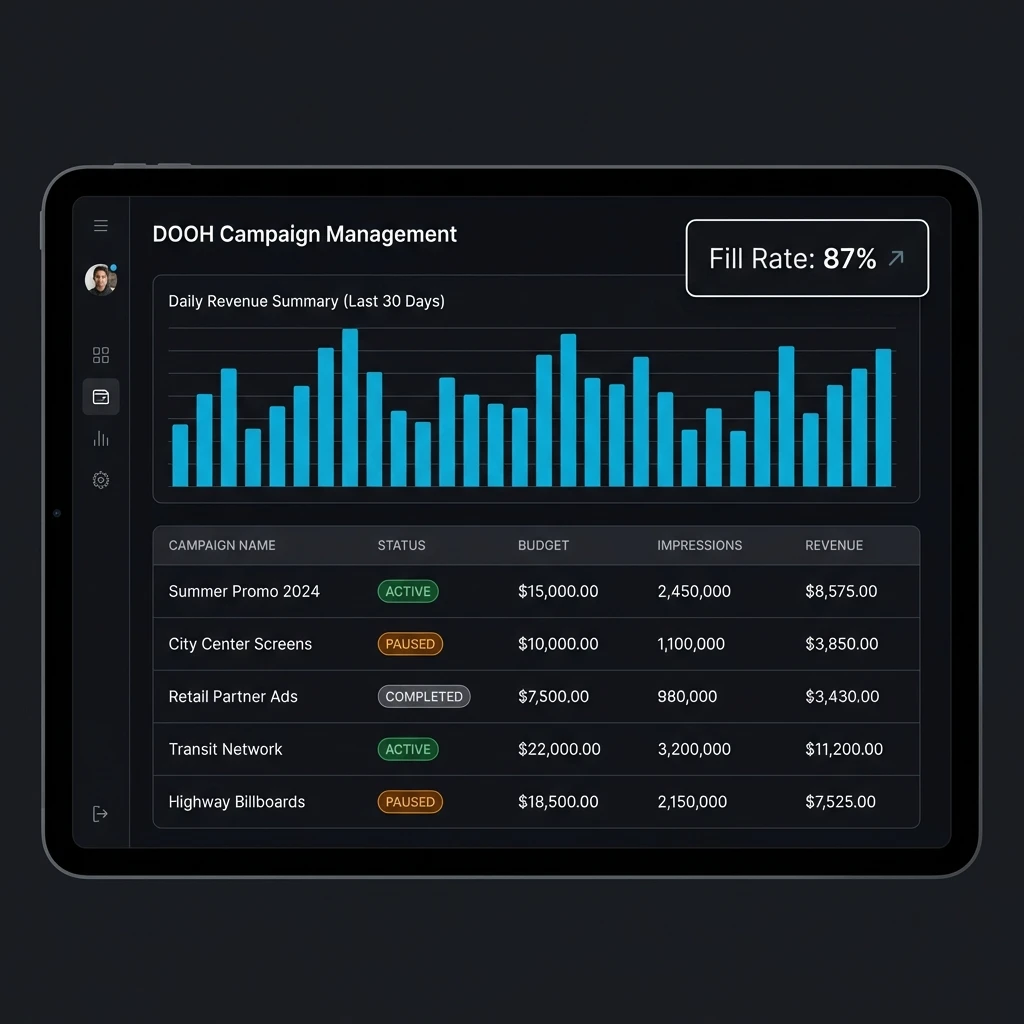The image size is (1024, 1024).
Task: Open the campaigns panel icon in sidebar
Action: (x=100, y=396)
